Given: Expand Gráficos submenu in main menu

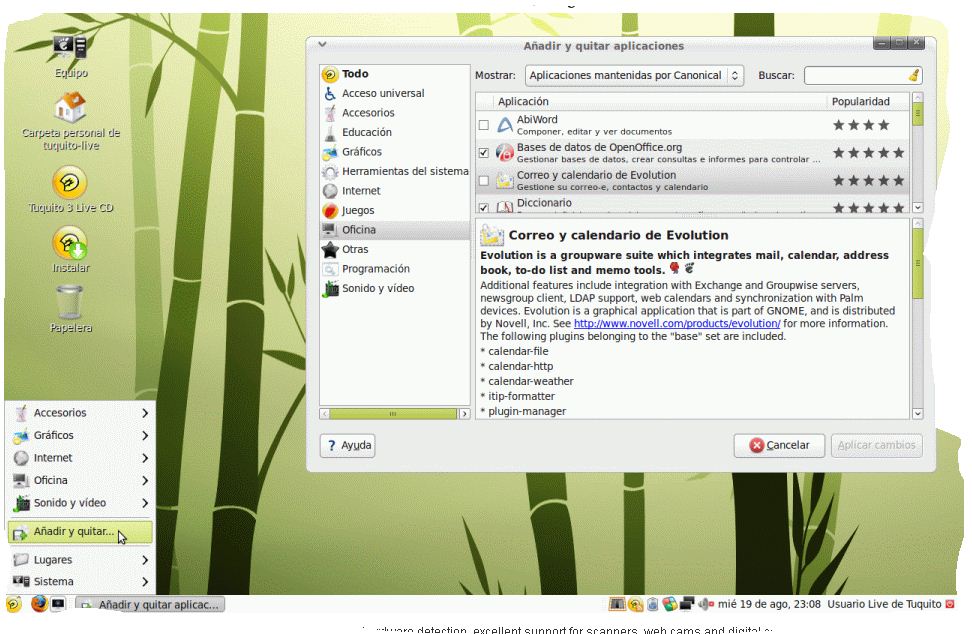Looking at the screenshot, I should 80,435.
